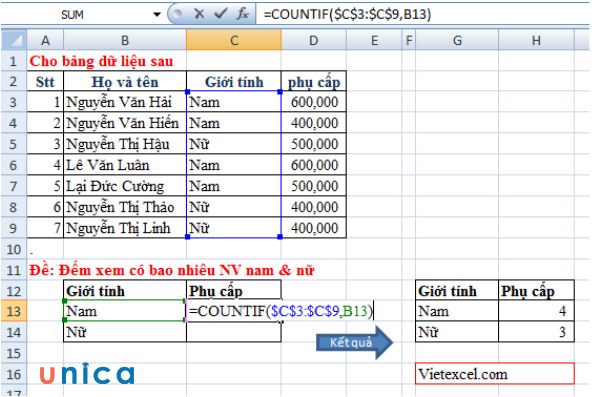Click the 'phụ cấp' header in row 2
600x397 pixels.
(x=314, y=82)
